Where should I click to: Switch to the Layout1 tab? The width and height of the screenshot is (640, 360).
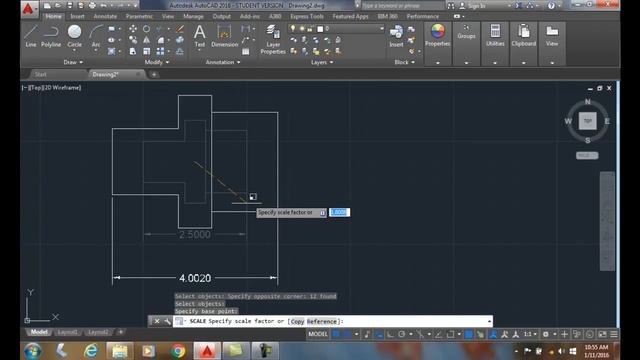[67, 332]
